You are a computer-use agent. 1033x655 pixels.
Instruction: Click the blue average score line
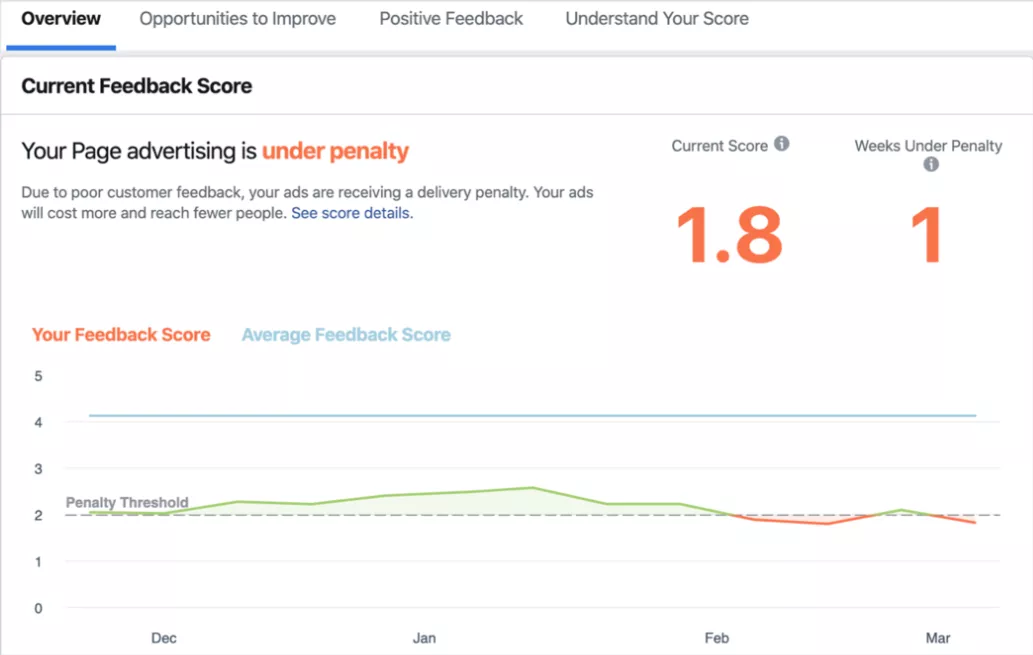point(532,415)
